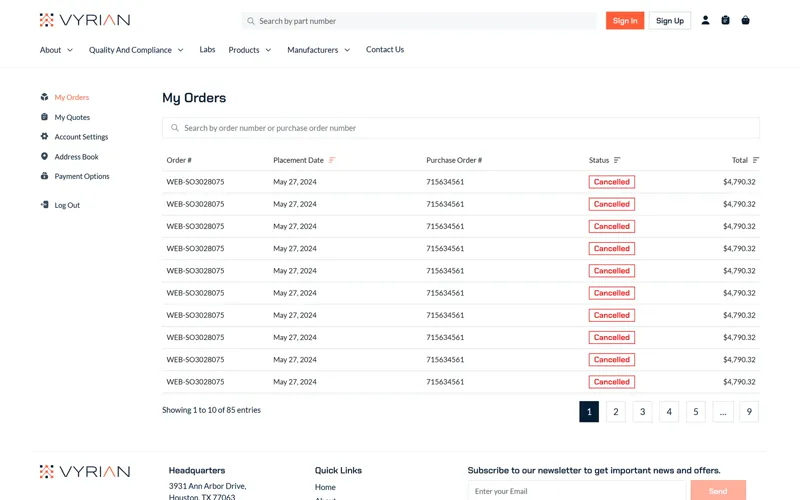
Task: Sort by Placement Date icon
Action: pyautogui.click(x=332, y=160)
